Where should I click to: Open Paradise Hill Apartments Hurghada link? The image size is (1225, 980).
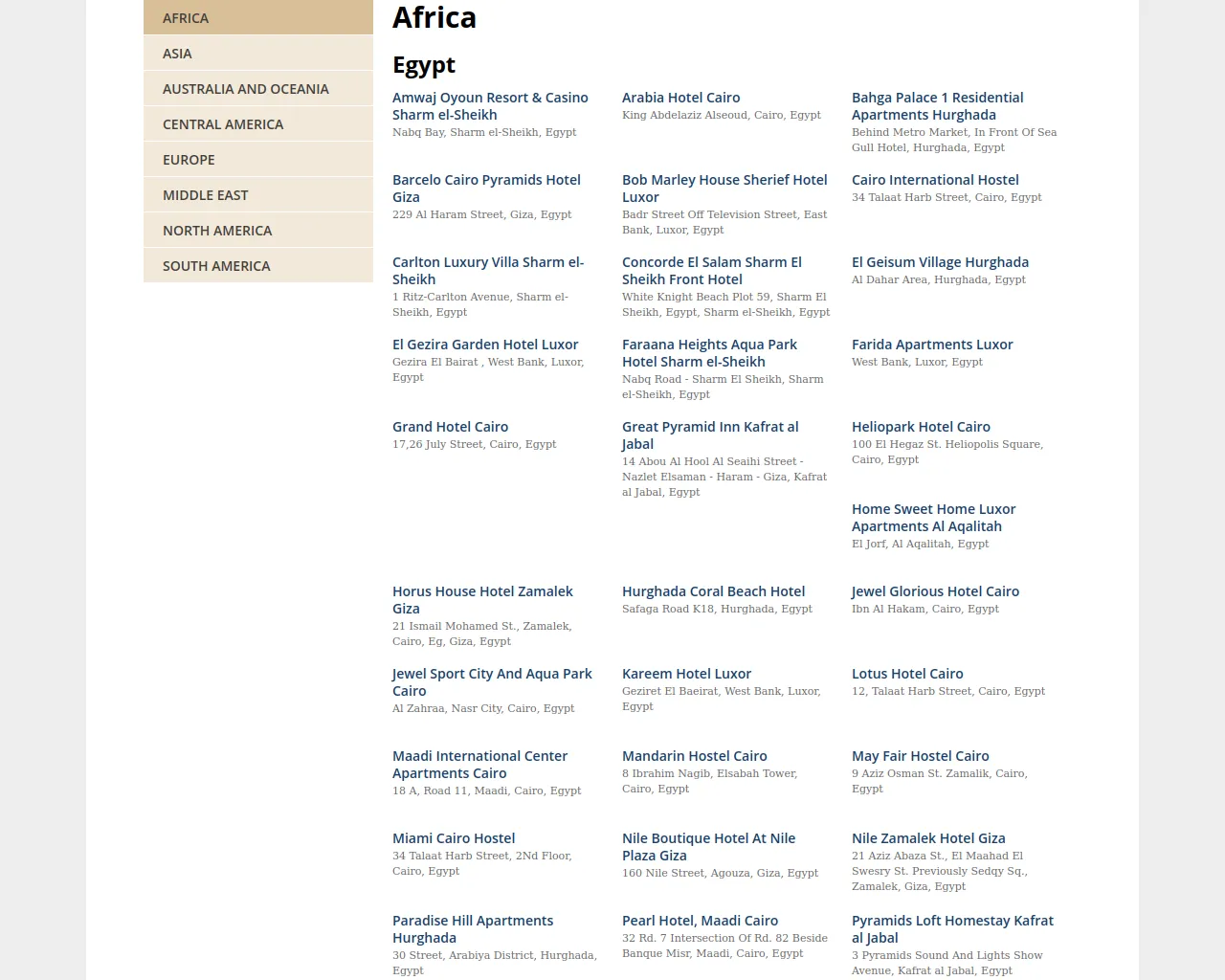pyautogui.click(x=473, y=929)
